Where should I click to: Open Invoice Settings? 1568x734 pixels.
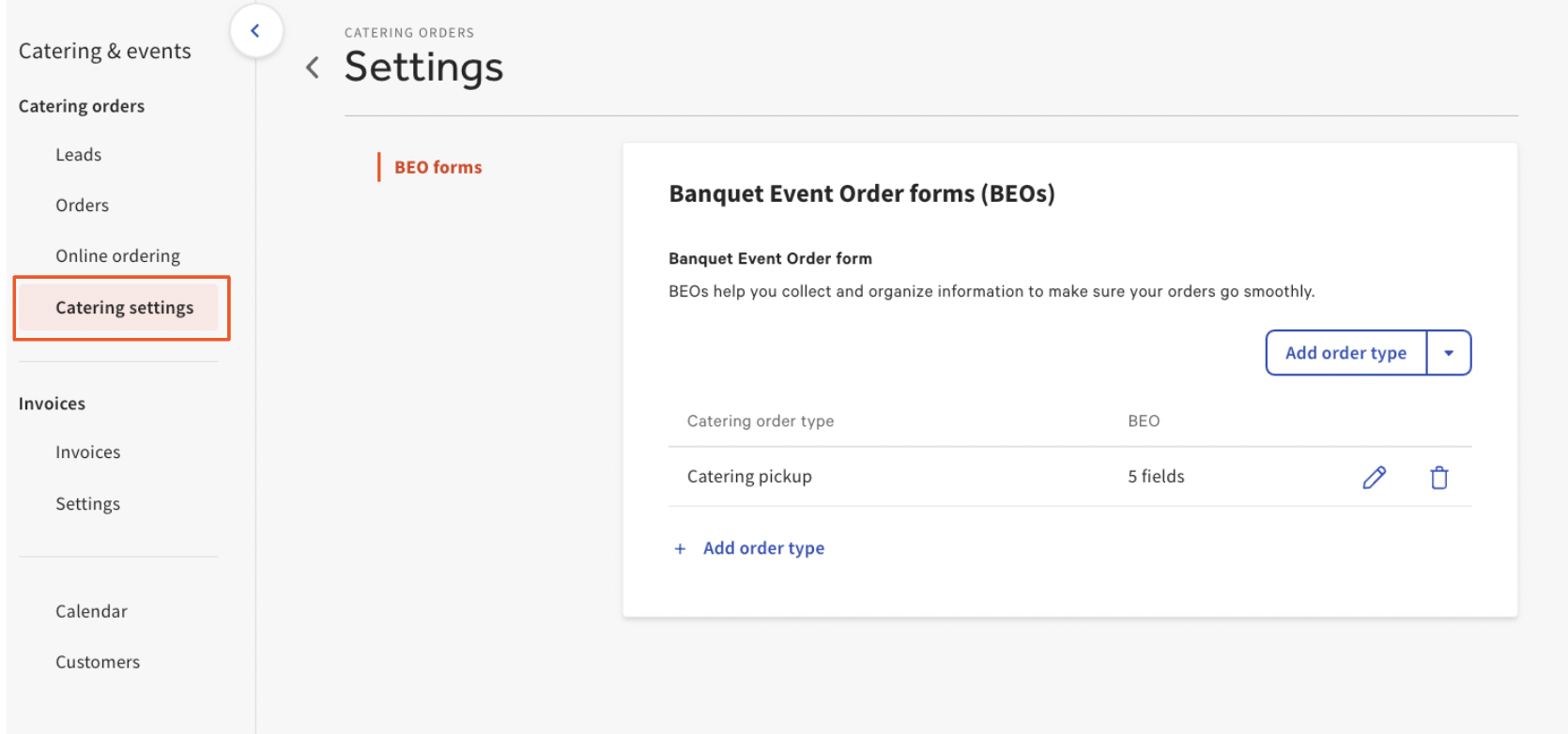(87, 503)
